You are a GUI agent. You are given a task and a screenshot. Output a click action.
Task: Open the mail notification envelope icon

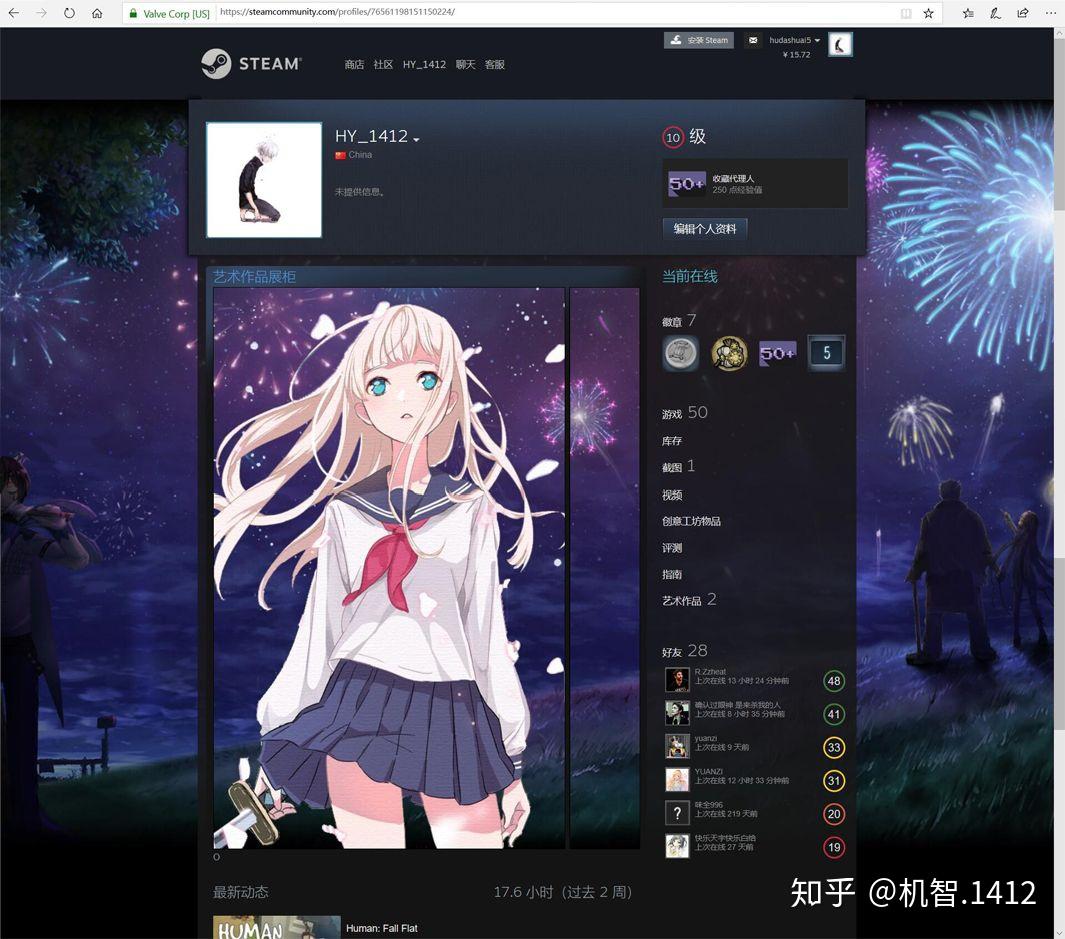[753, 40]
